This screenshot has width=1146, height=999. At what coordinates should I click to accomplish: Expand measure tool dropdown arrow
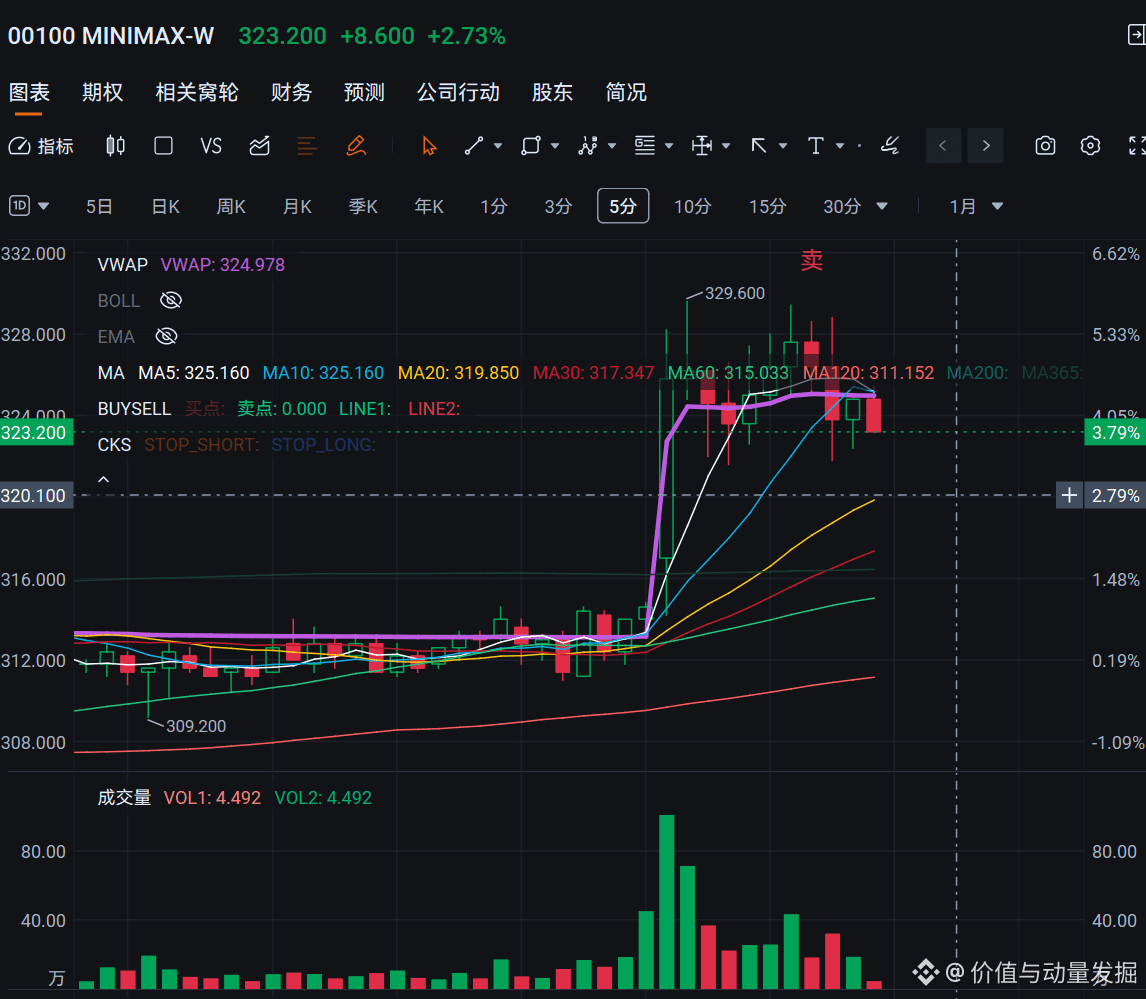[726, 146]
